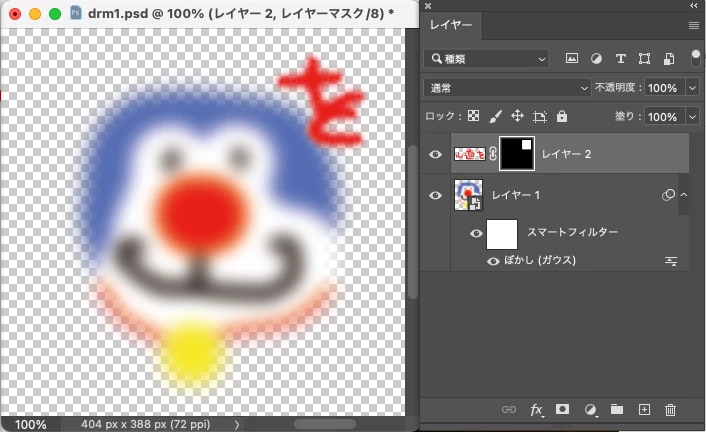Create new fill or adjustment layer

(x=590, y=409)
